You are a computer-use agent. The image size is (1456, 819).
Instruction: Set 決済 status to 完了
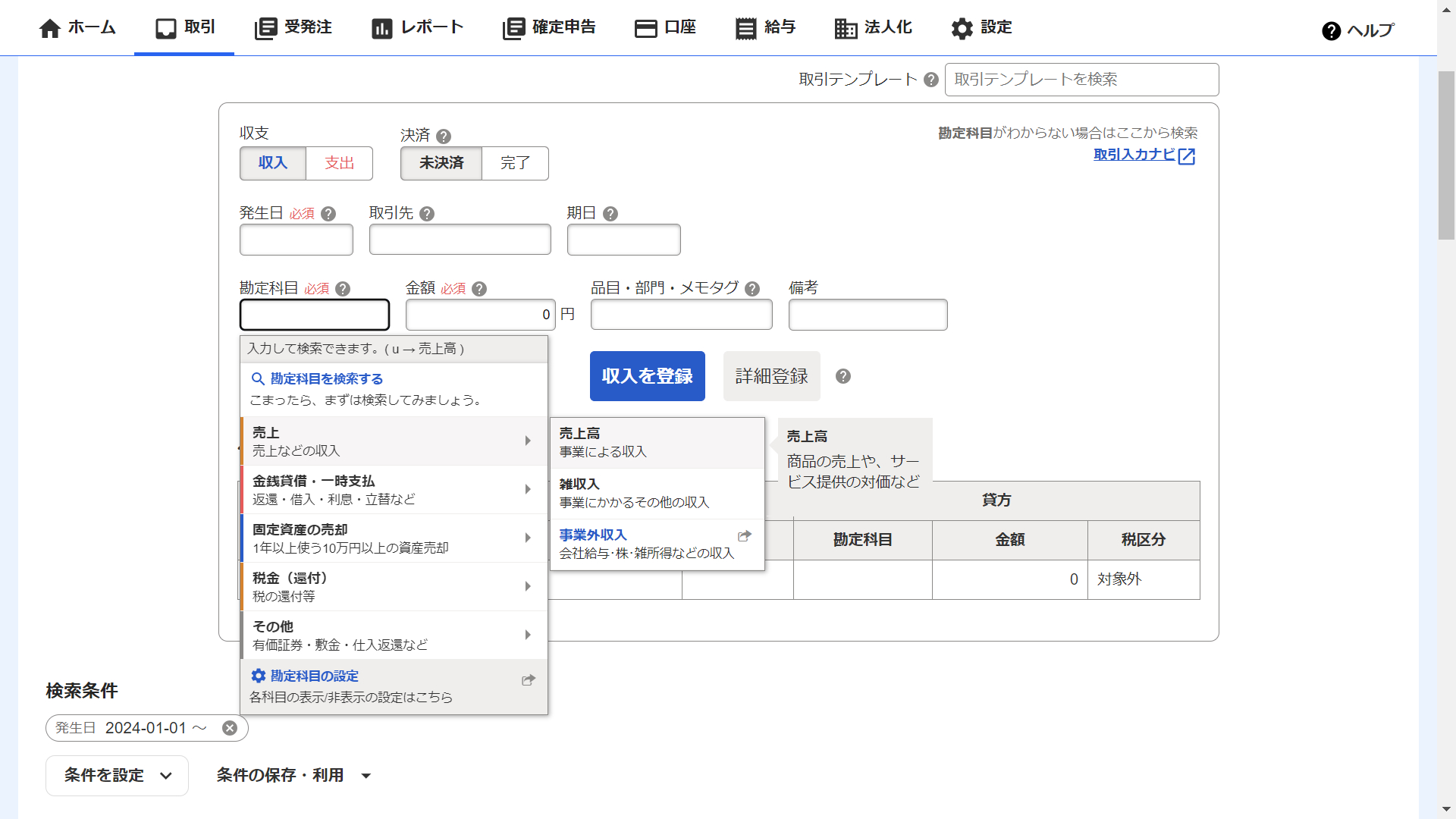tap(515, 163)
